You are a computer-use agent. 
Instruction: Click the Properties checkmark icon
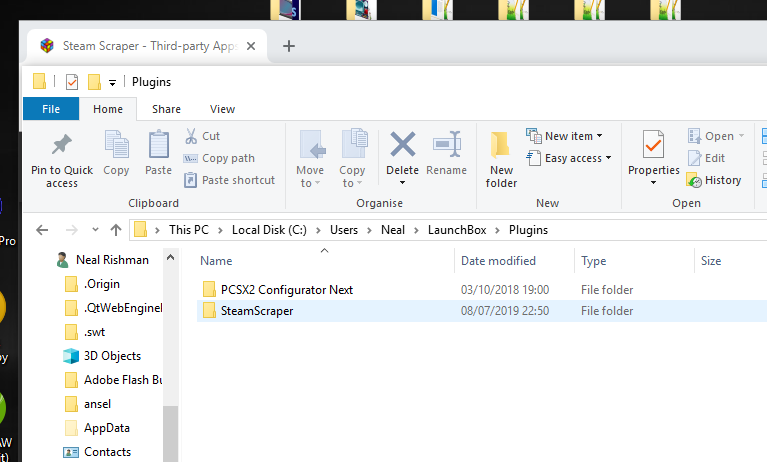coord(654,144)
